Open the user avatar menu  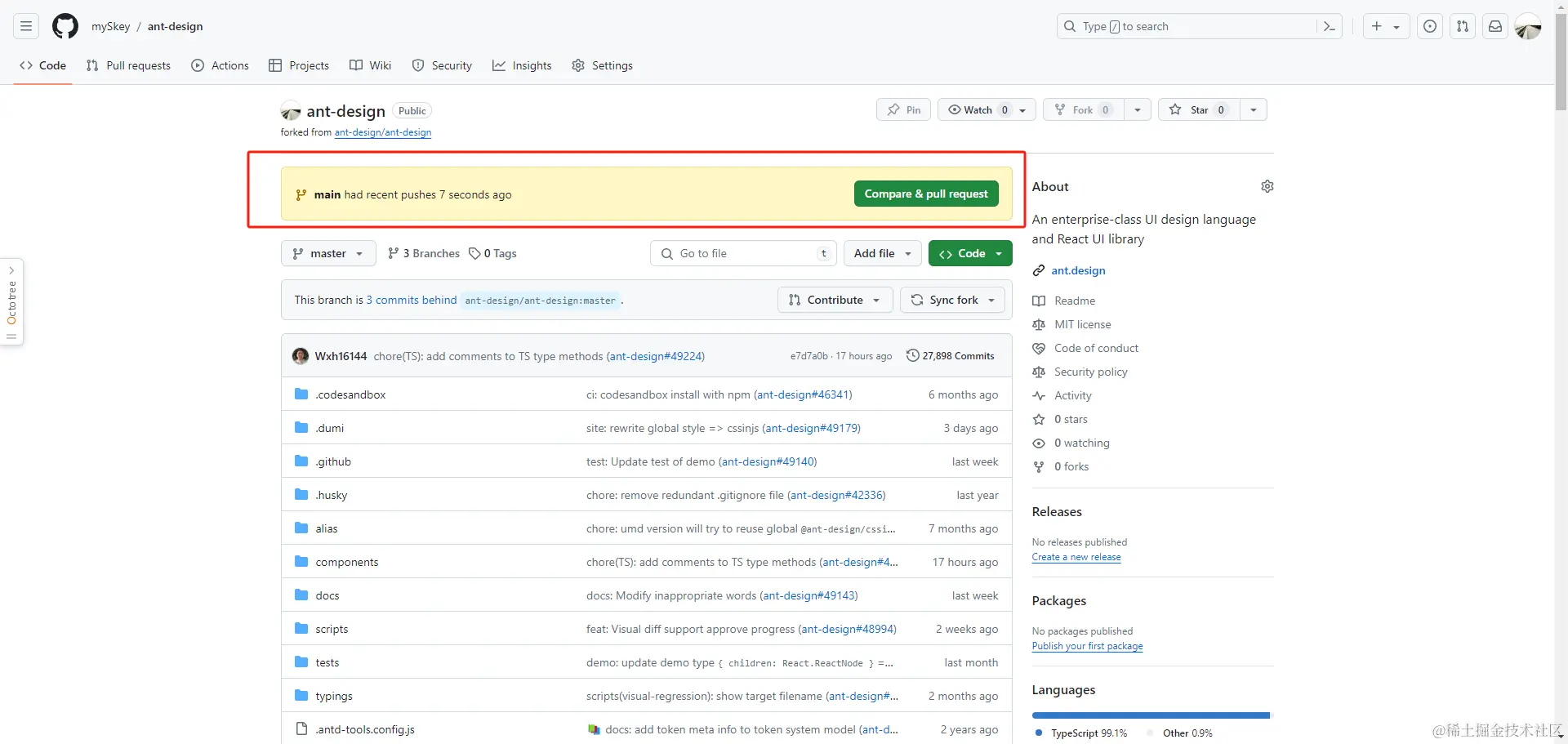click(x=1528, y=26)
